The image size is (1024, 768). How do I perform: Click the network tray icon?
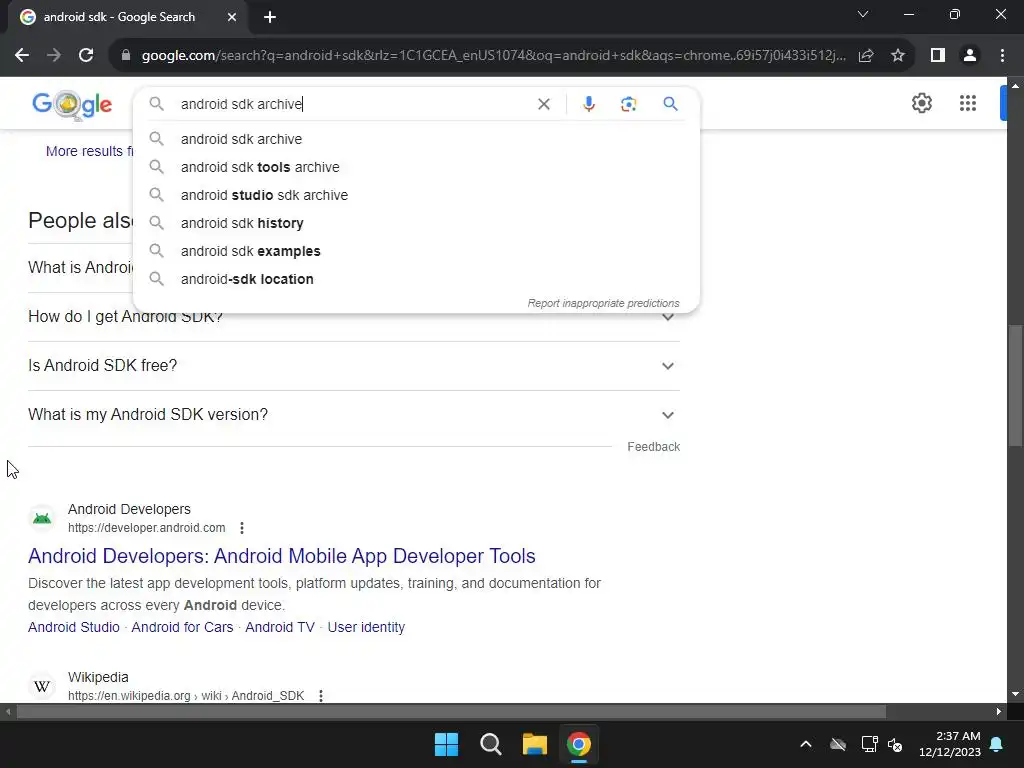[869, 744]
